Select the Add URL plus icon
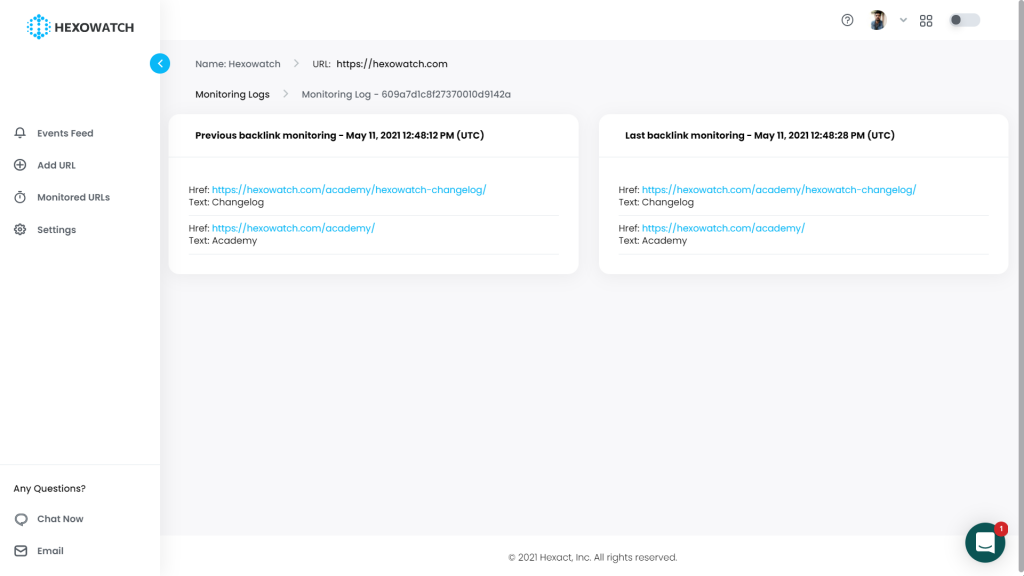 pos(20,164)
